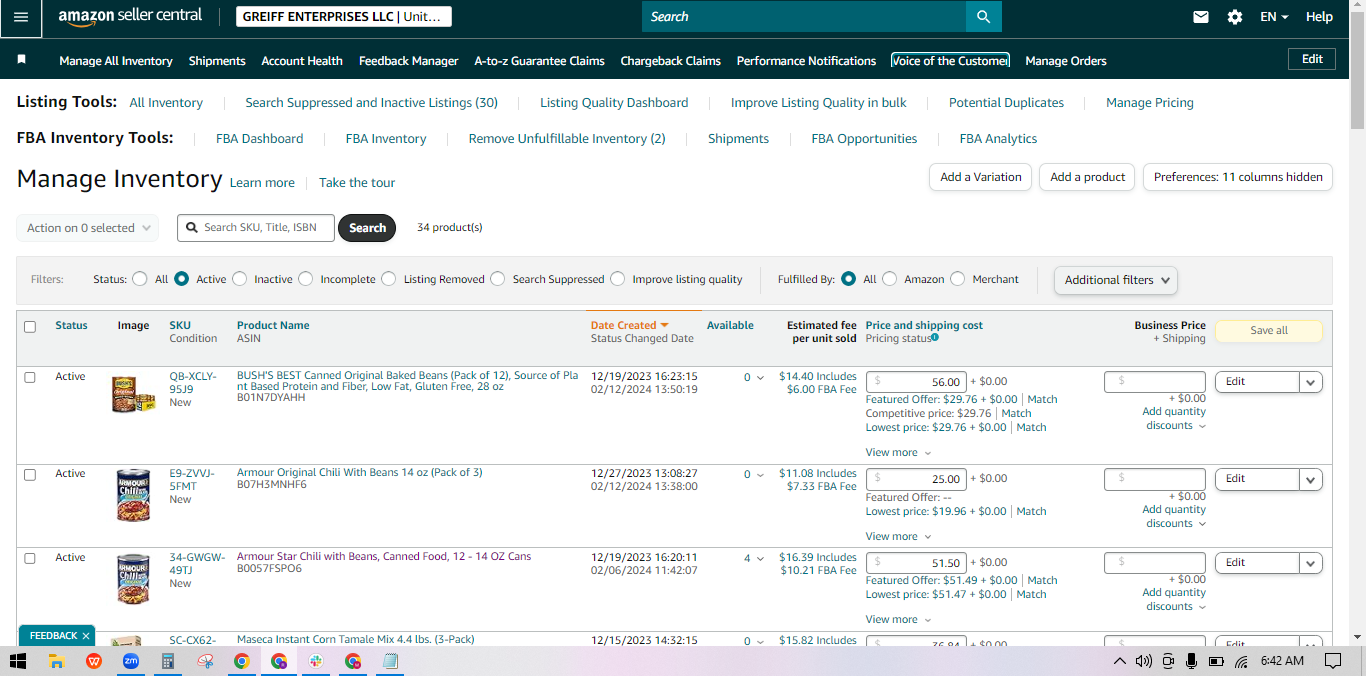Sort by Date Created column
Image resolution: width=1366 pixels, height=676 pixels.
pos(629,325)
